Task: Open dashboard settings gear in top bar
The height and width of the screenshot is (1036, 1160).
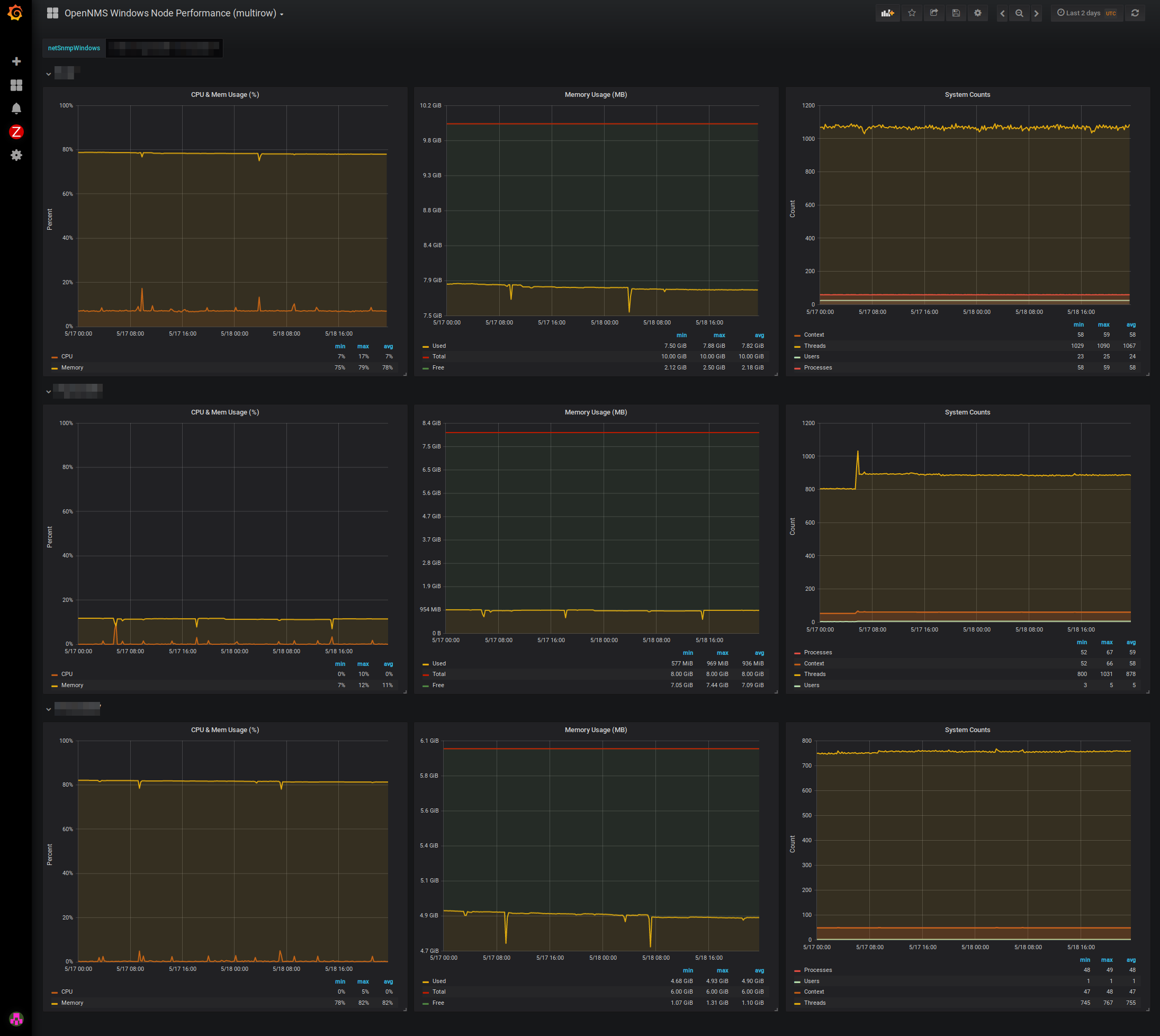Action: point(978,13)
